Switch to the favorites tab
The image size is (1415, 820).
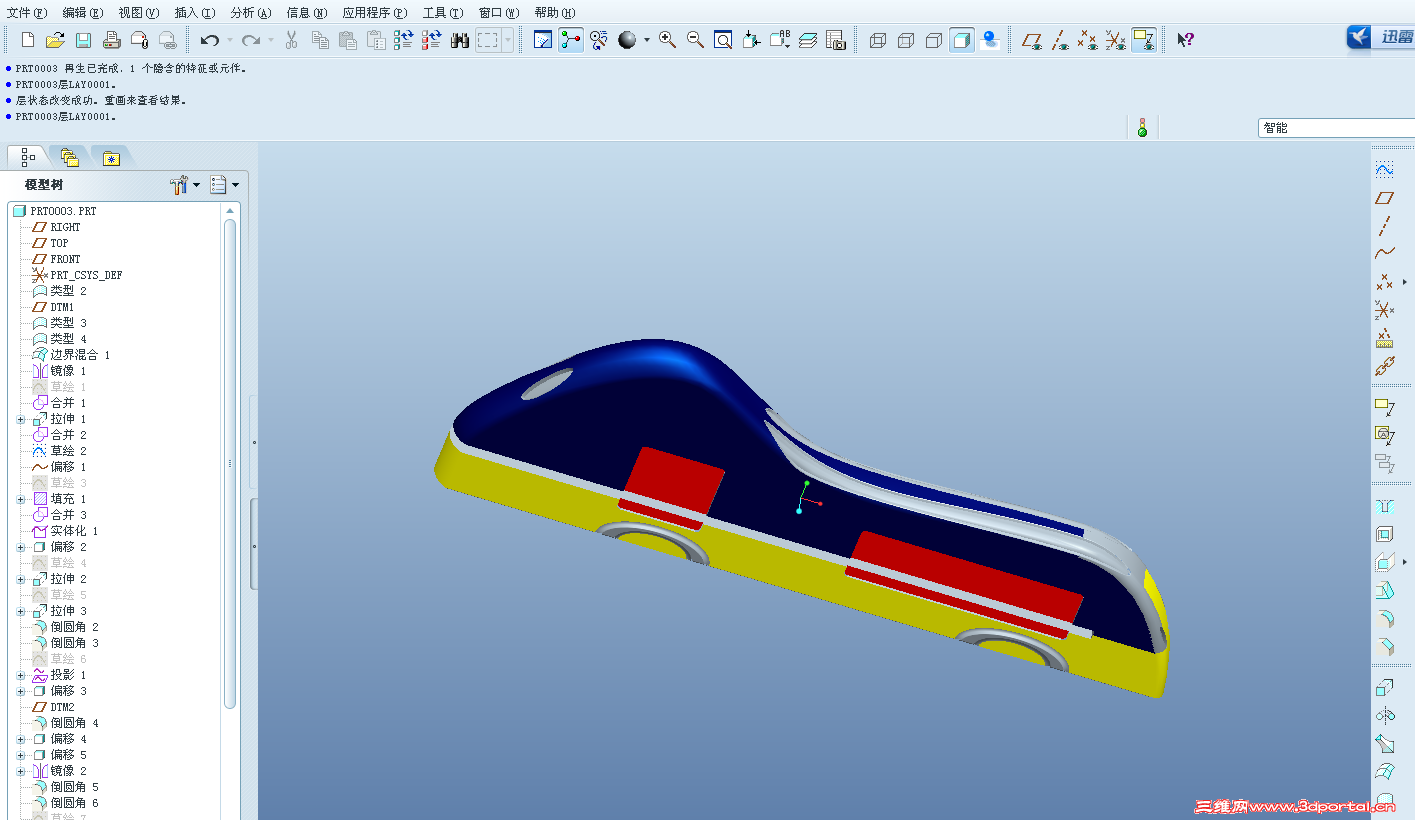tap(111, 158)
